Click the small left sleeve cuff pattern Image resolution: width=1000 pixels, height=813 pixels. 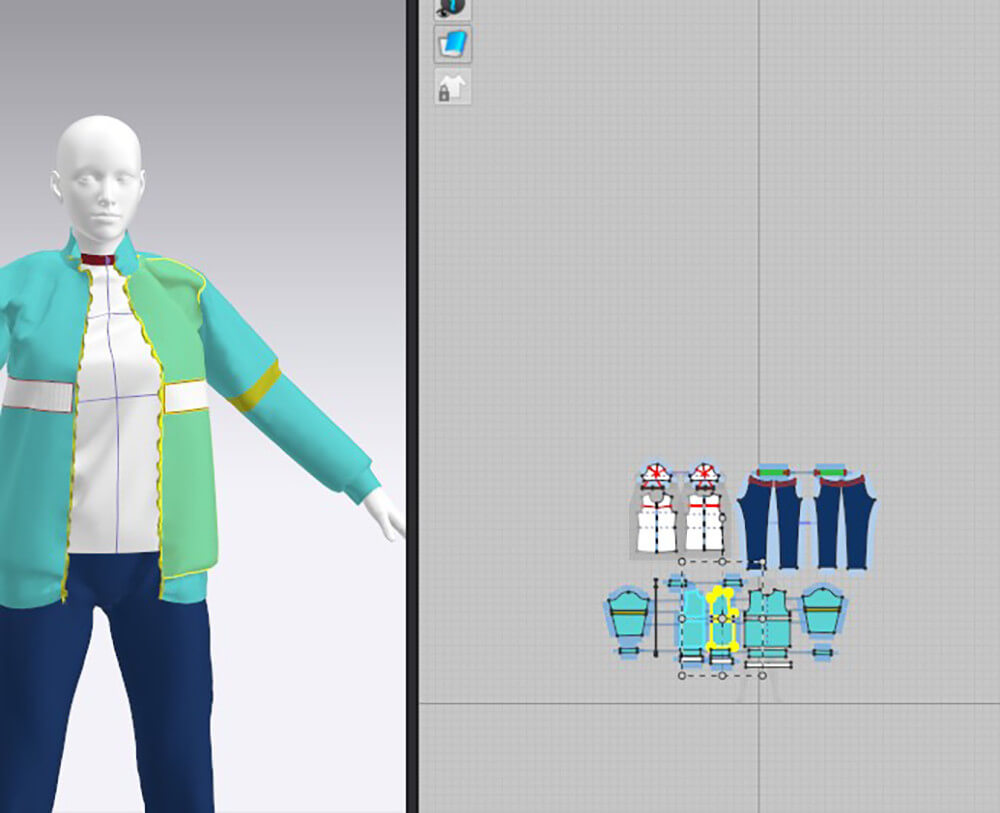click(627, 651)
